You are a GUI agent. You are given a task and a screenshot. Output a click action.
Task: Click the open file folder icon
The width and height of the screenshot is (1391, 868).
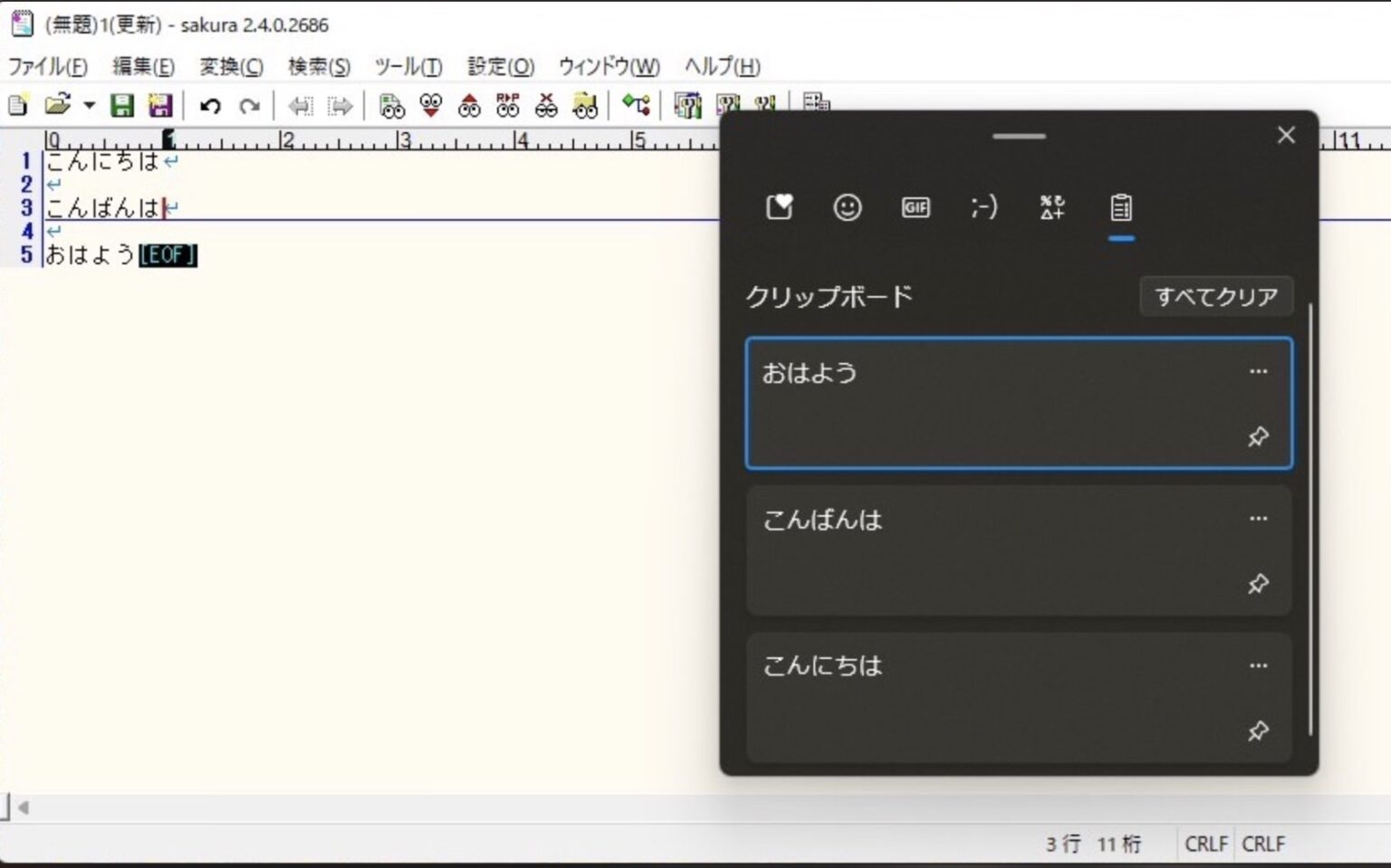(x=57, y=105)
